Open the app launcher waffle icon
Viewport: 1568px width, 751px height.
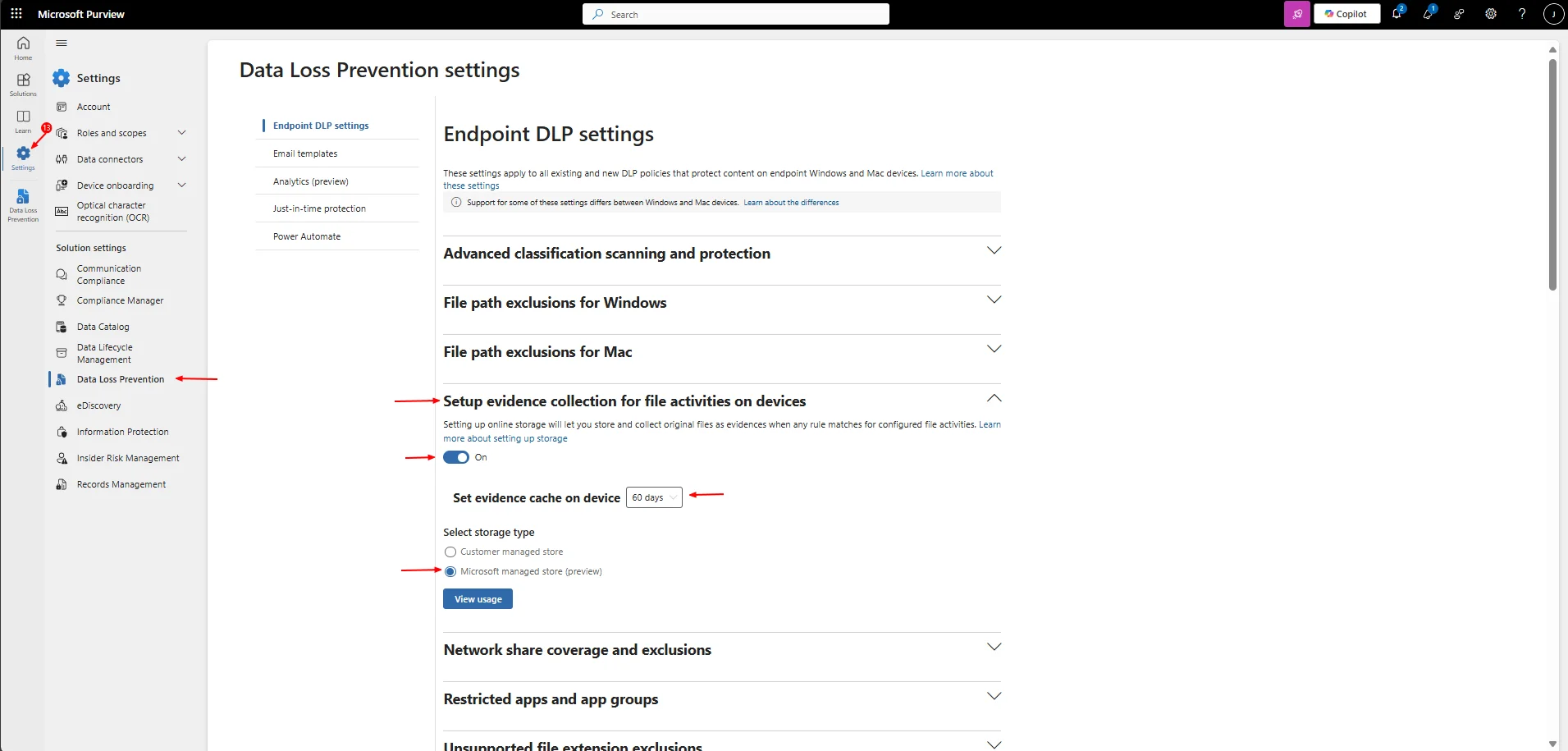16,14
